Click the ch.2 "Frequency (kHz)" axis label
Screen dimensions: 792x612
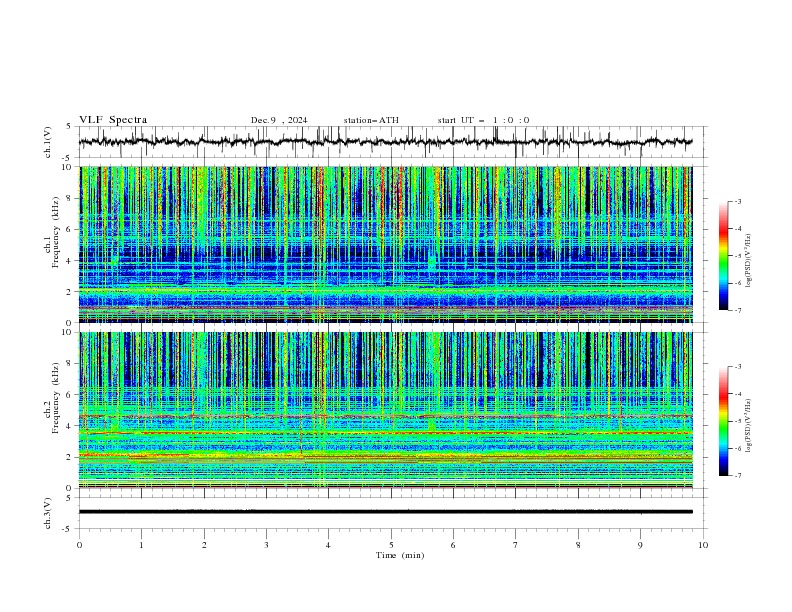click(57, 398)
